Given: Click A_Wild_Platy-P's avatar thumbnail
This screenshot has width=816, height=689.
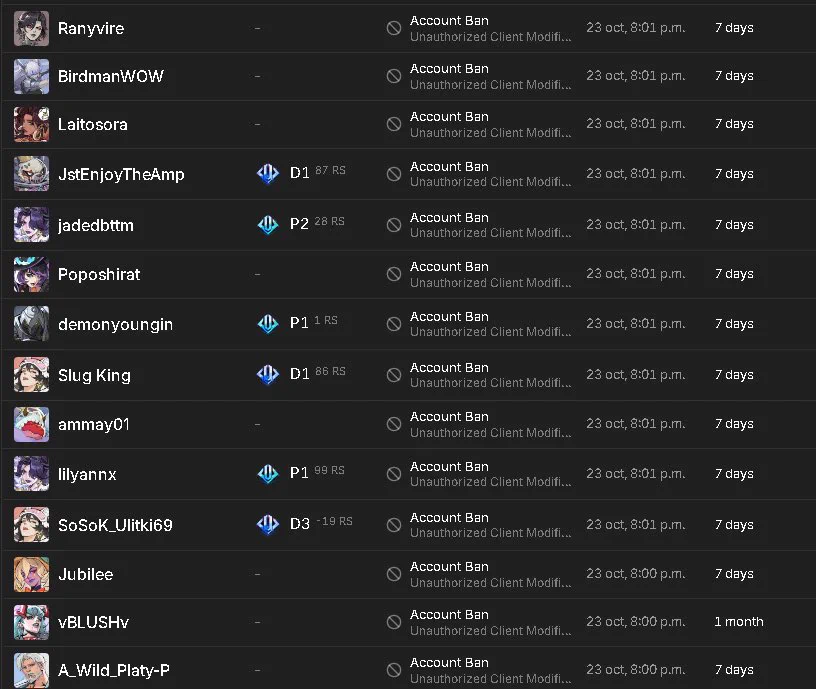Looking at the screenshot, I should point(31,670).
